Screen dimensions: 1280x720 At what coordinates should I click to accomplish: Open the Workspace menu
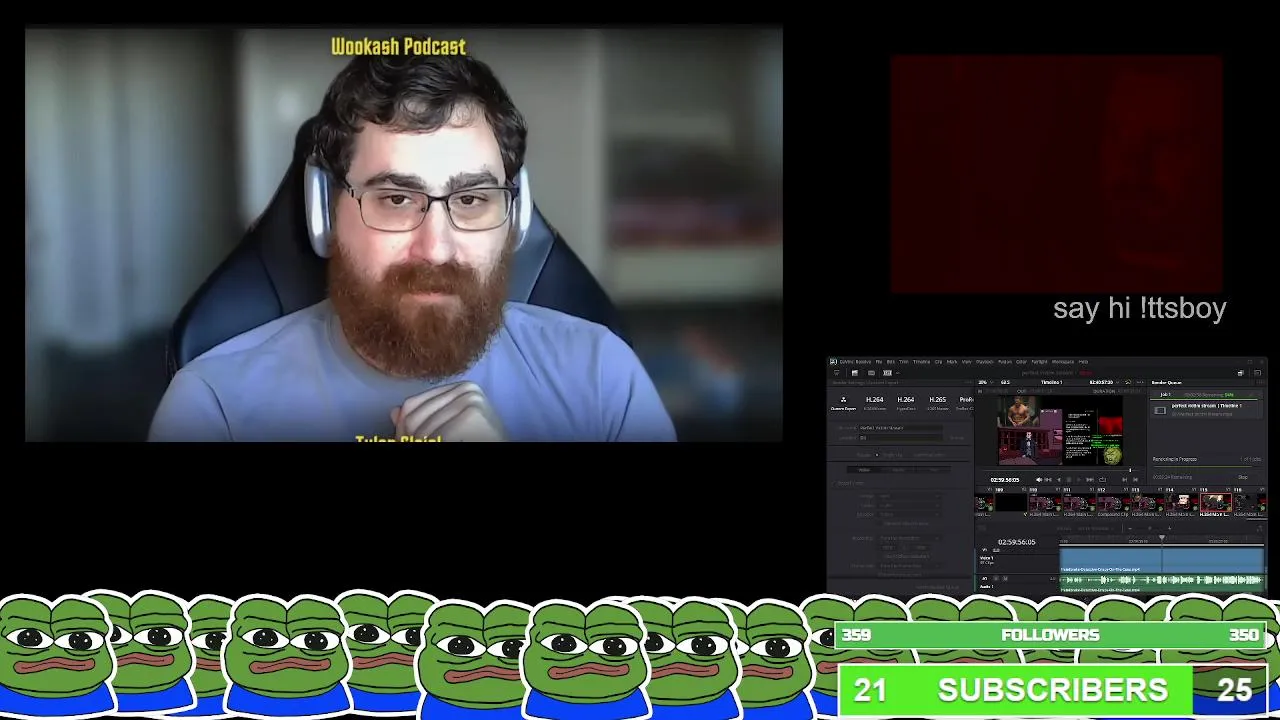(x=1063, y=362)
